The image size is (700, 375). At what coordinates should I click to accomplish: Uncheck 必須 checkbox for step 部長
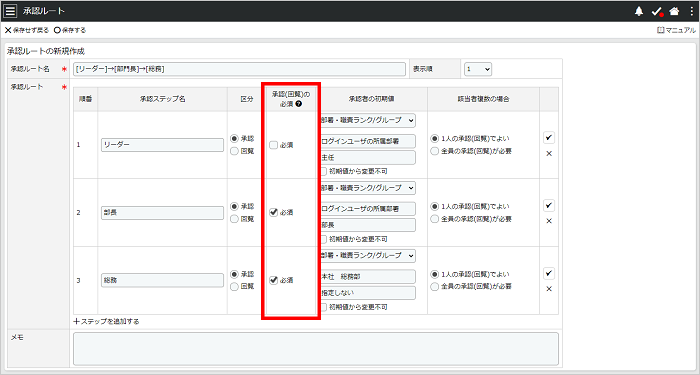pyautogui.click(x=274, y=212)
